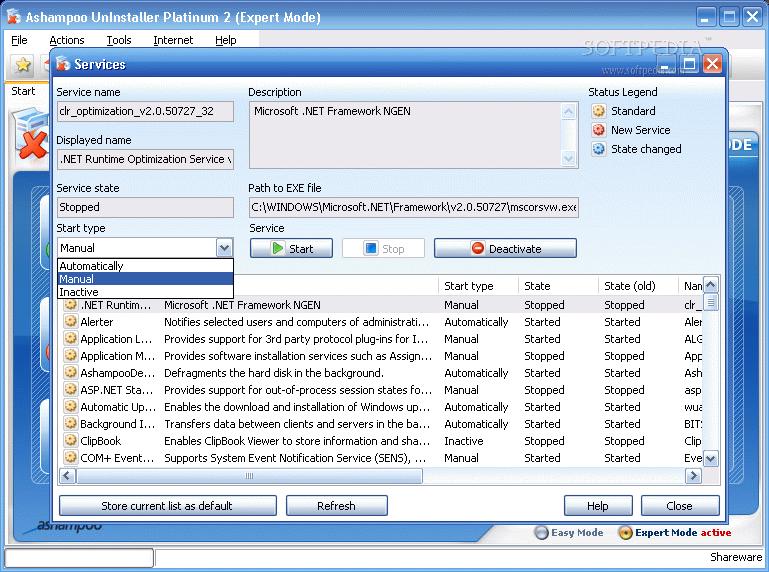
Task: Click the services list scroll up arrow
Action: coord(711,285)
